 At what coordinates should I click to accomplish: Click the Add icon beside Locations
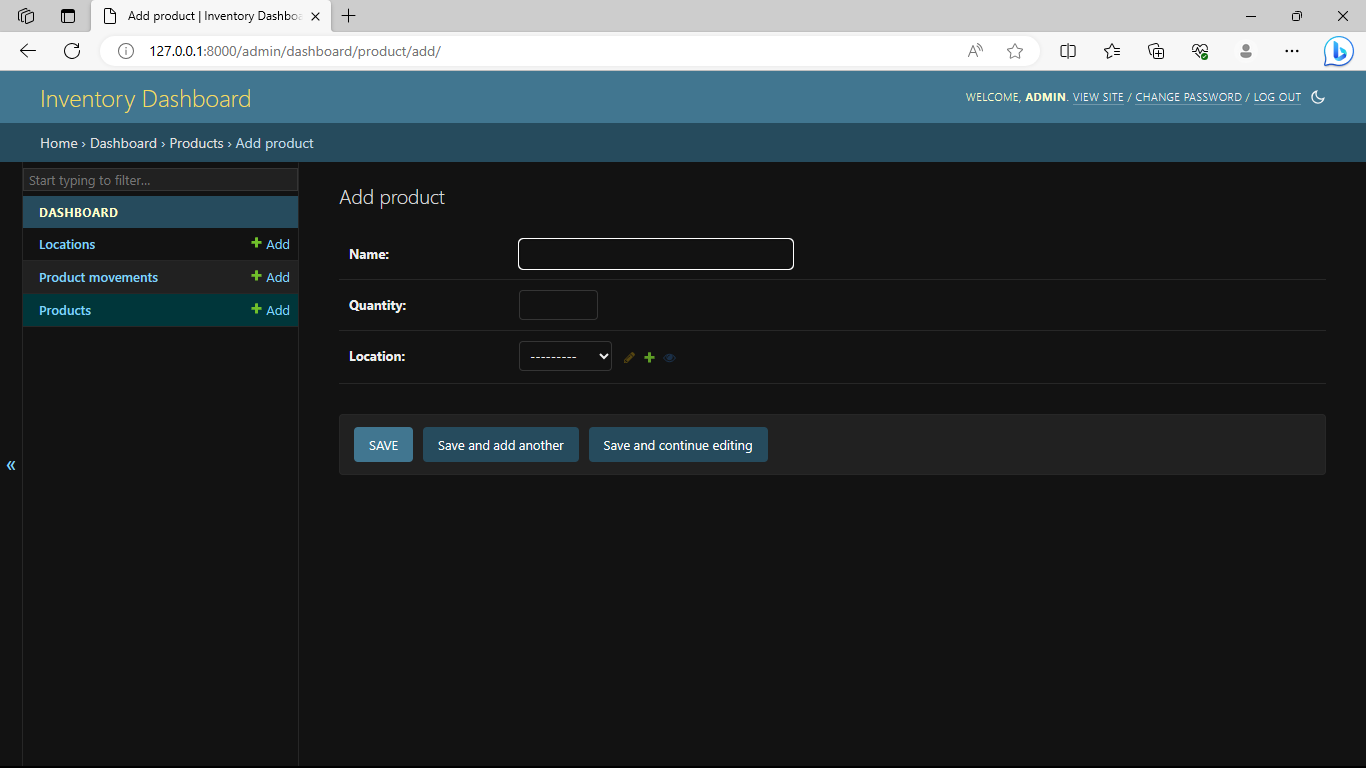[270, 244]
